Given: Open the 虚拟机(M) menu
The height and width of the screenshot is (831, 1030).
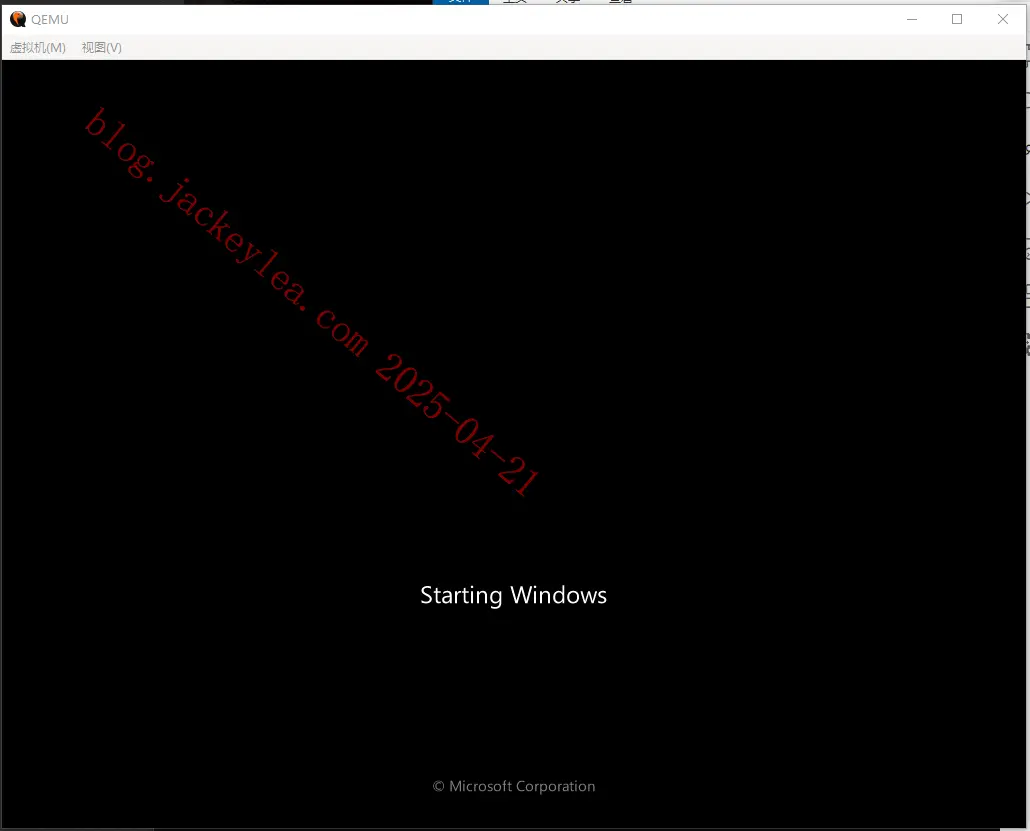Looking at the screenshot, I should pos(37,47).
